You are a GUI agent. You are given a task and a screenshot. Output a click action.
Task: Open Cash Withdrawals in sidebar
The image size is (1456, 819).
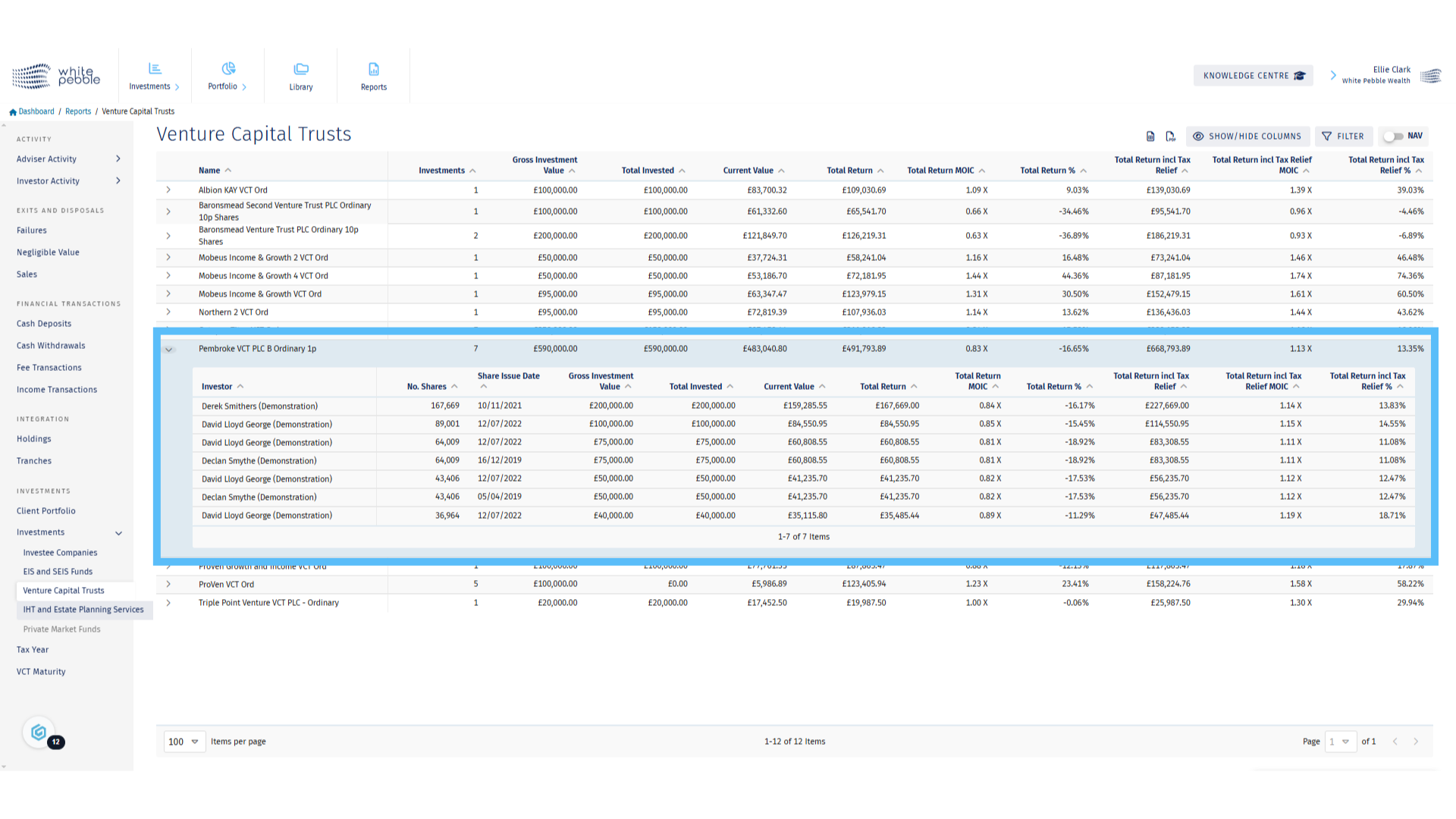click(51, 346)
